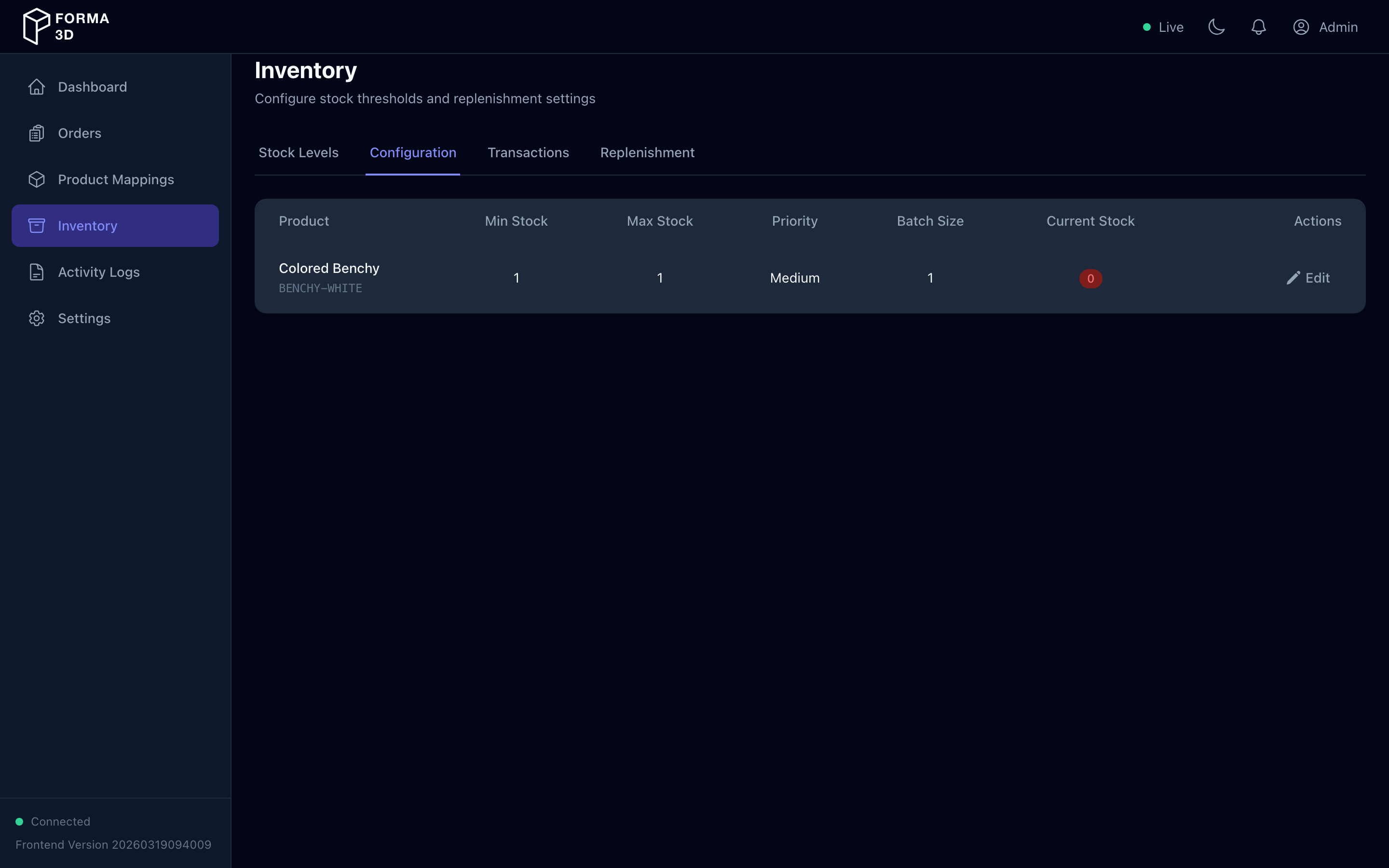Click the Connected status dot
The image size is (1389, 868).
point(19,821)
